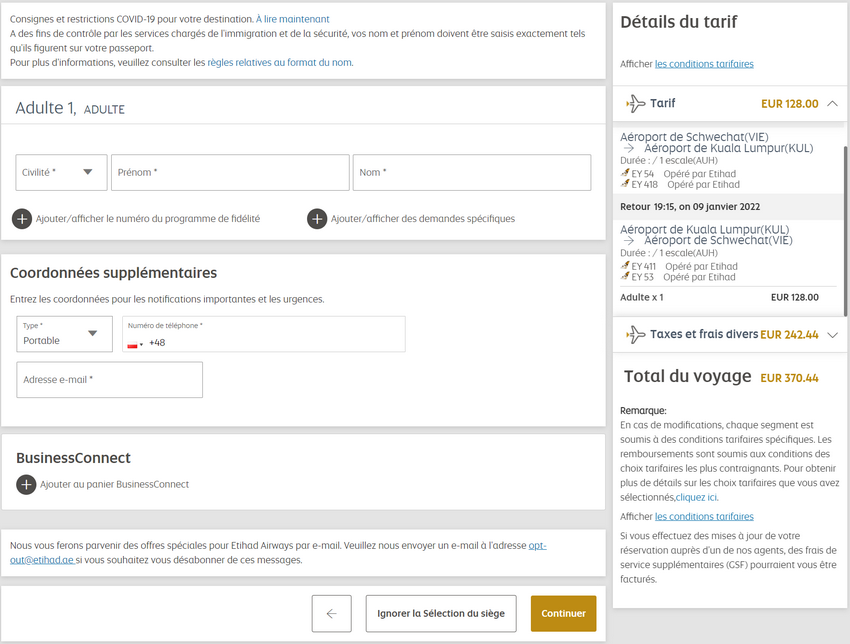Click the EY 54 flight number text

(x=643, y=174)
